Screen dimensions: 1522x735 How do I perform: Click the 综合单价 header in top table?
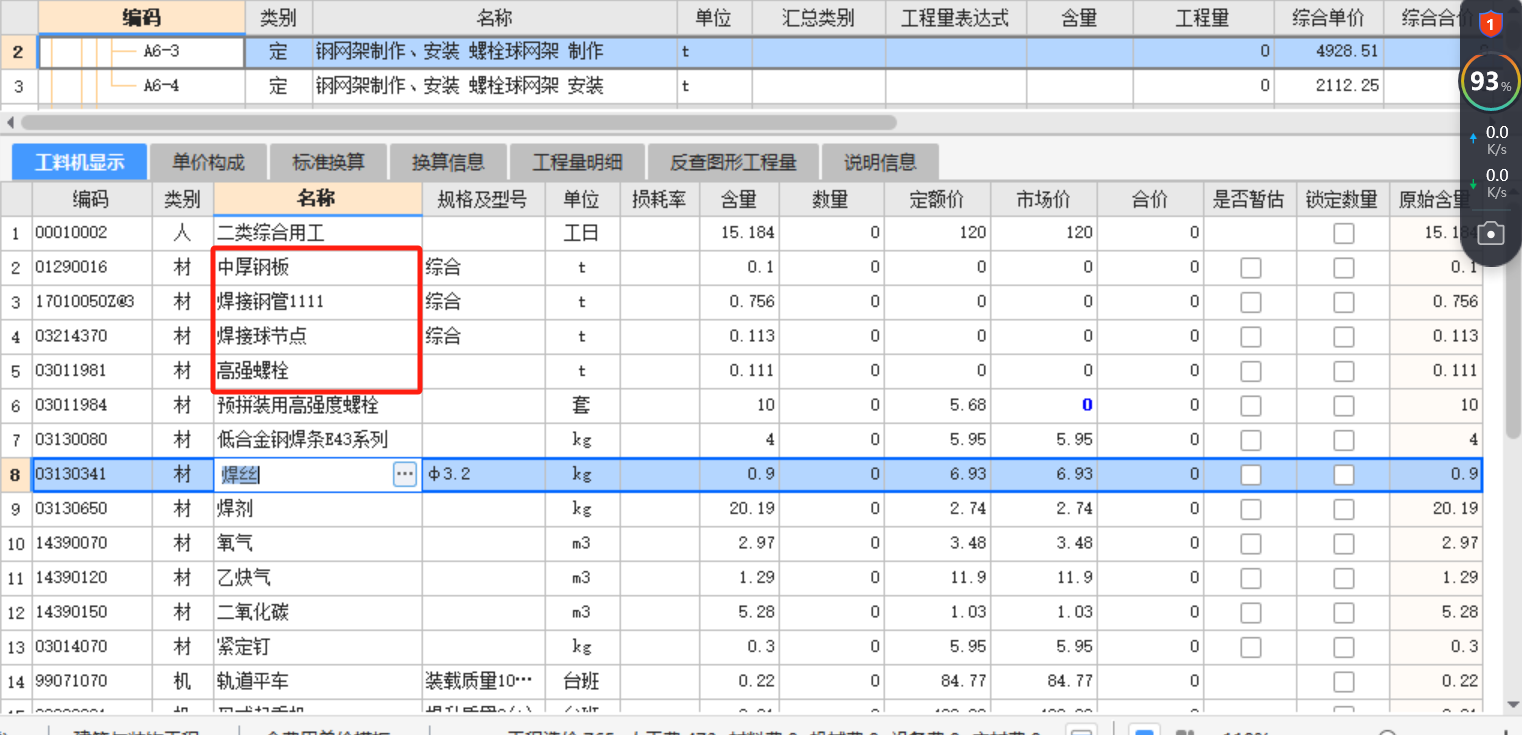pos(1330,18)
